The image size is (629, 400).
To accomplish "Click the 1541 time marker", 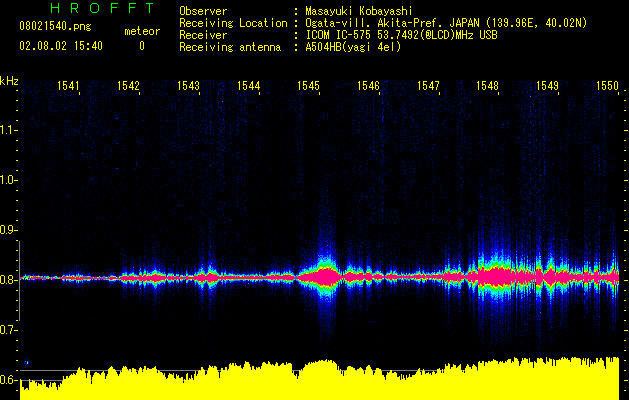I will coord(68,86).
